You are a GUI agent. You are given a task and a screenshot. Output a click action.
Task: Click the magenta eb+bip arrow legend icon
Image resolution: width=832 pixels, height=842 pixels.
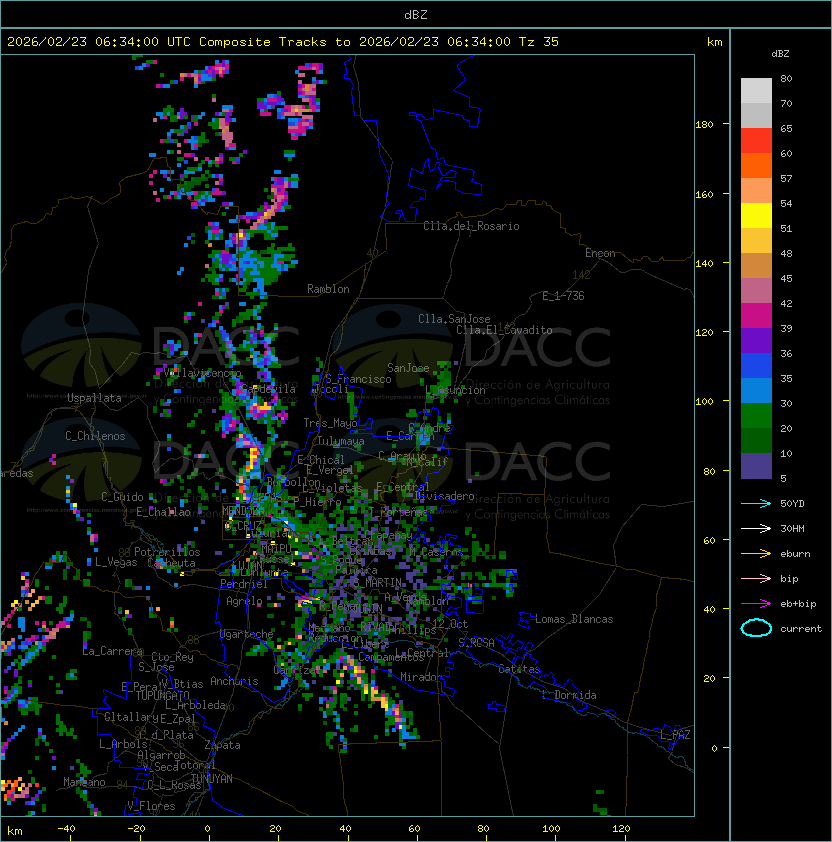[x=756, y=604]
